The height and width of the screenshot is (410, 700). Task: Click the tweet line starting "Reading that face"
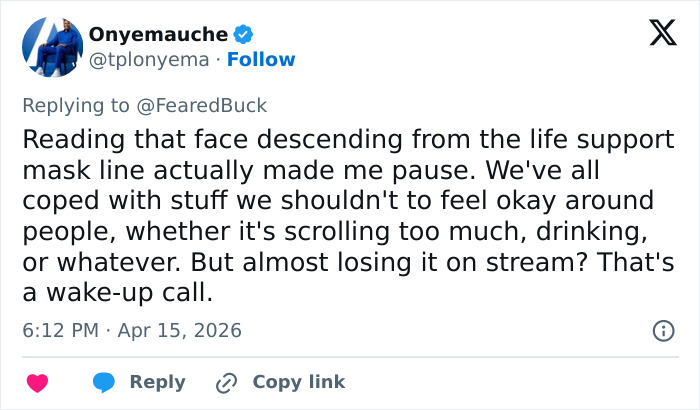(338, 137)
